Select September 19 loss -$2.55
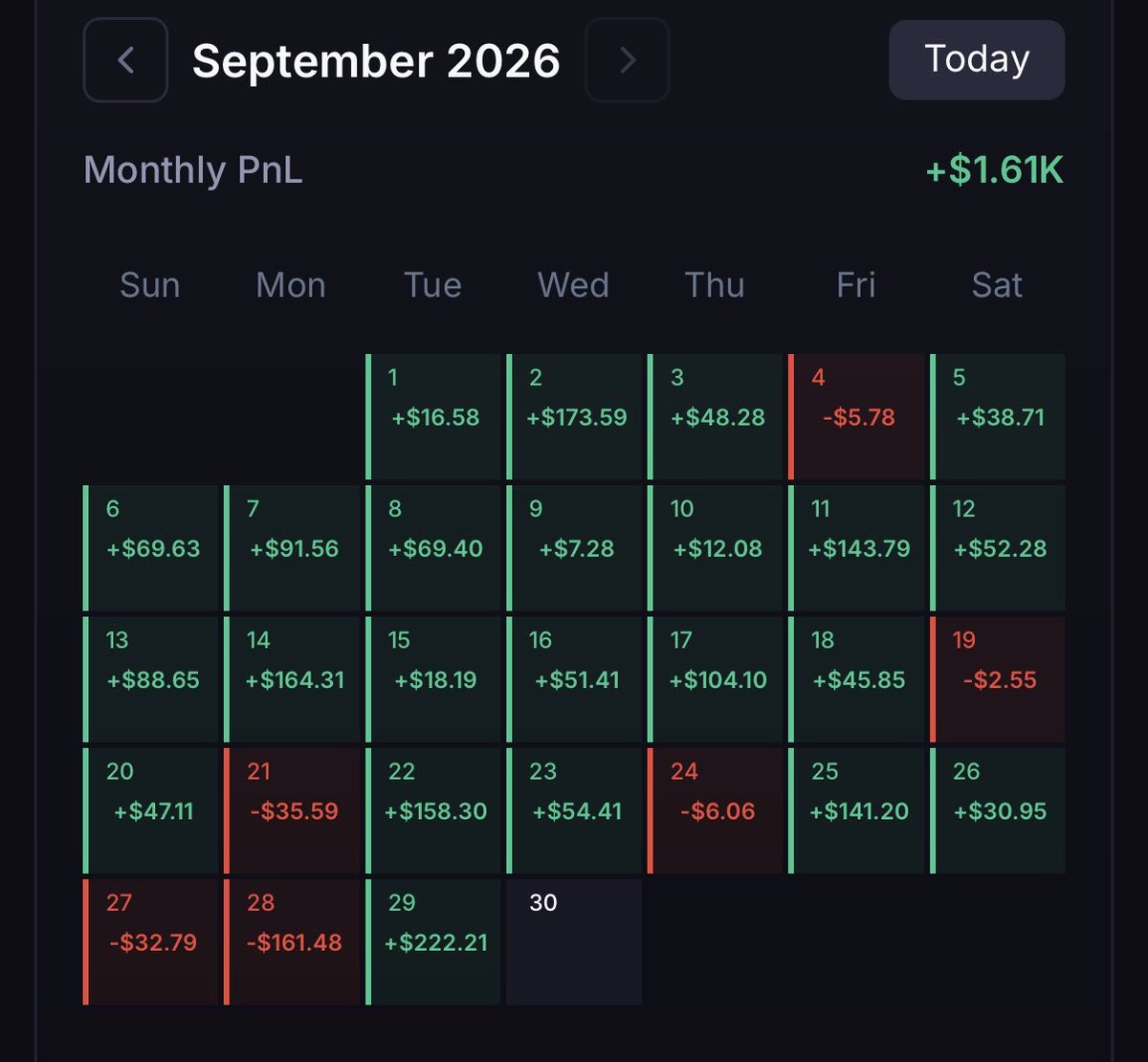 [999, 679]
